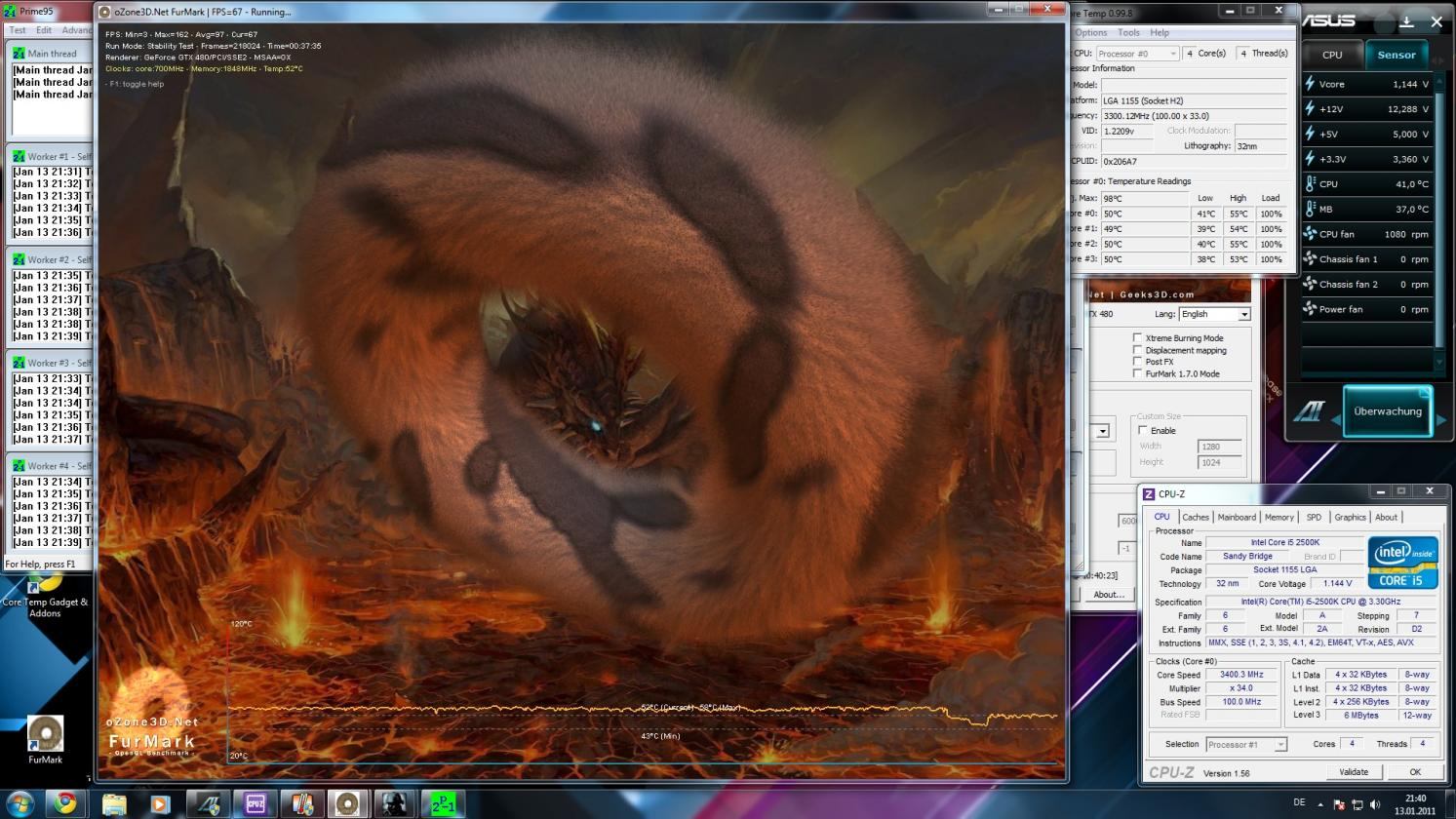This screenshot has height=819, width=1456.
Task: Open CPU-Z Selection Processor #1 dropdown
Action: click(1246, 744)
